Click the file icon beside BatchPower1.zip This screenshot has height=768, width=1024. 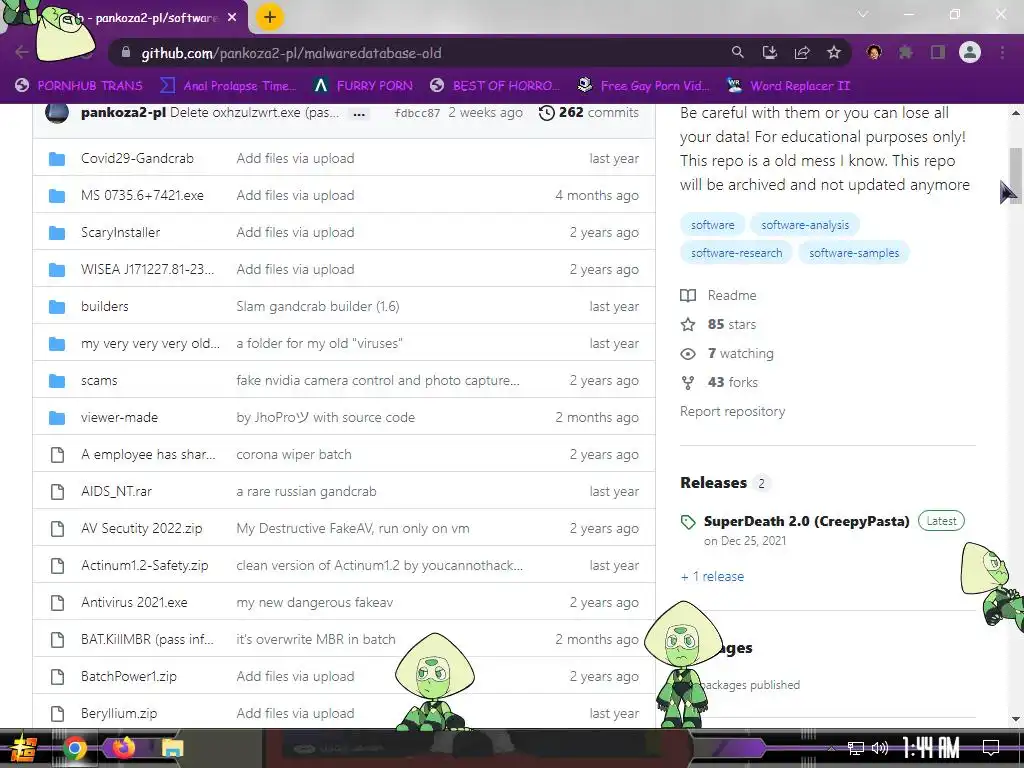click(x=57, y=677)
